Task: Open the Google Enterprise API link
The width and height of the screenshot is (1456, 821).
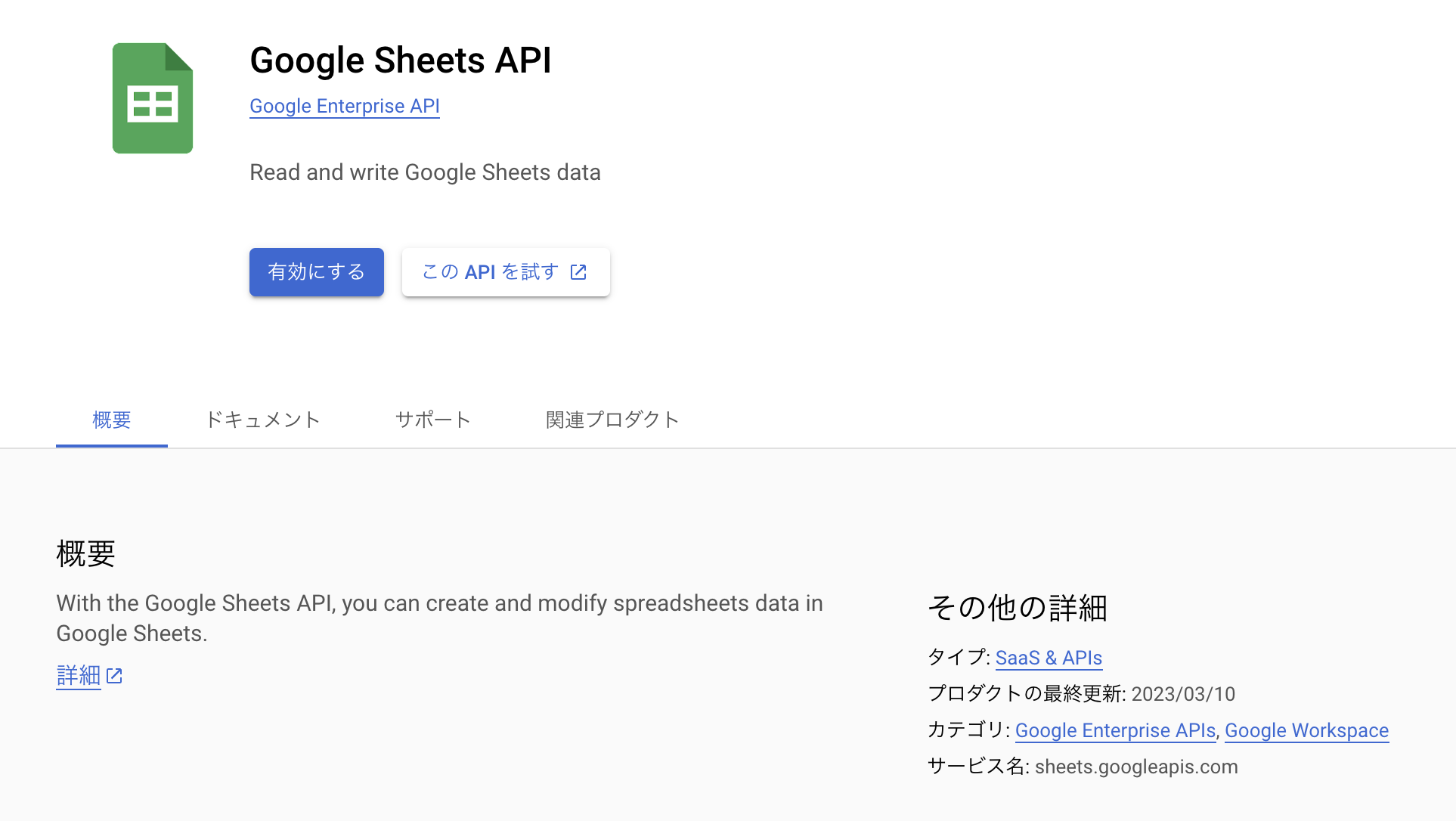Action: [x=345, y=106]
